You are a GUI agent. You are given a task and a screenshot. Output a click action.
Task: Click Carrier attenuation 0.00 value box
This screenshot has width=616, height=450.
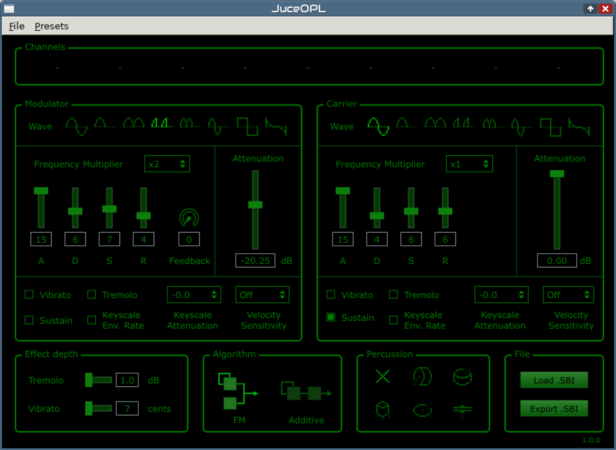(557, 261)
